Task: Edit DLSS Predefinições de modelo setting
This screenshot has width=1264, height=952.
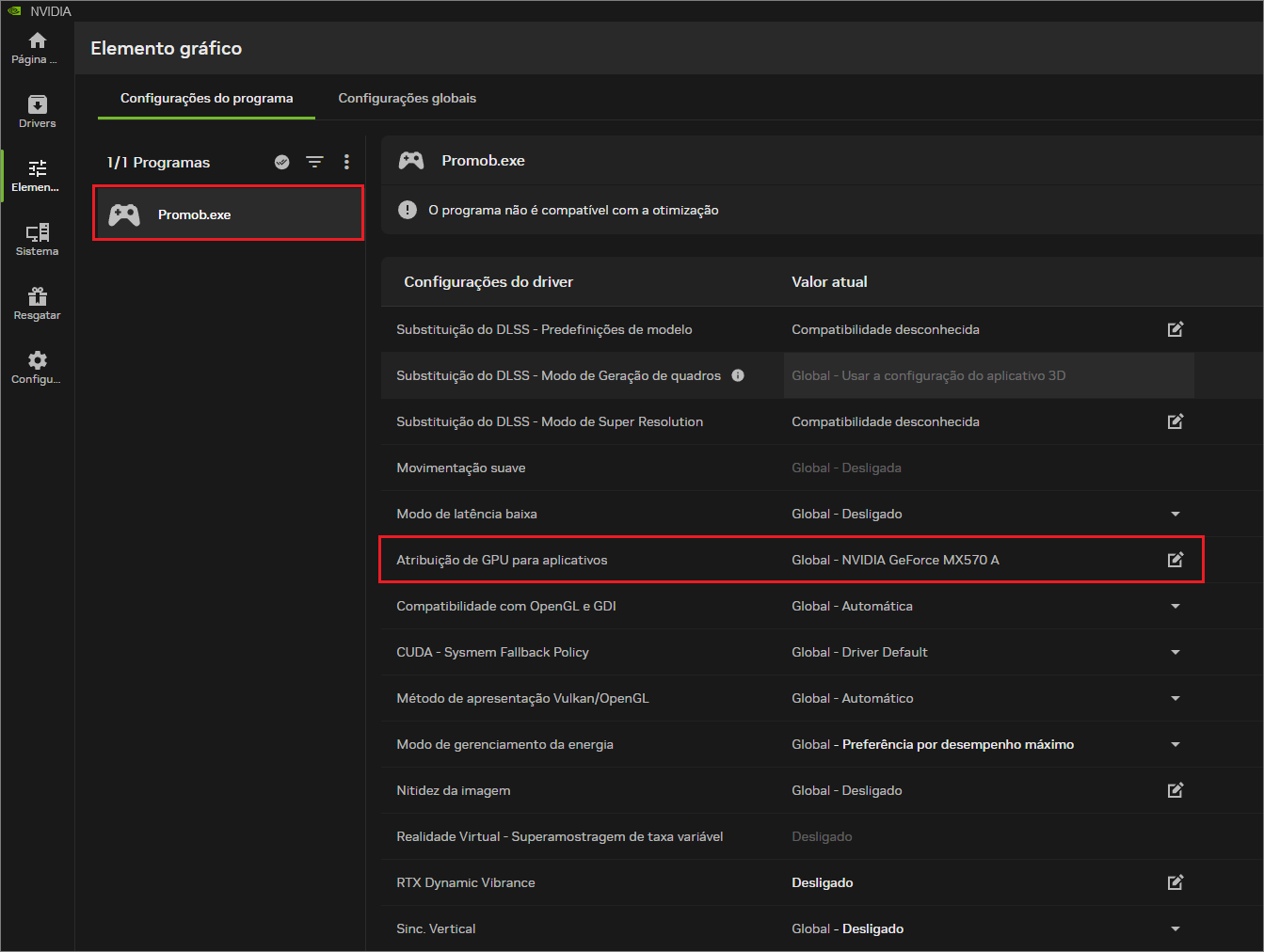Action: 1176,329
